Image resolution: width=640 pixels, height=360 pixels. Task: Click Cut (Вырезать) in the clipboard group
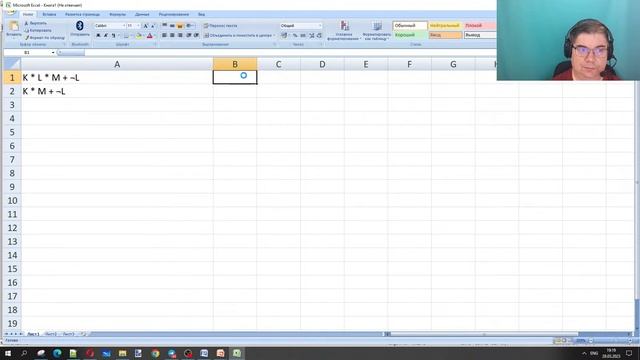click(x=36, y=23)
